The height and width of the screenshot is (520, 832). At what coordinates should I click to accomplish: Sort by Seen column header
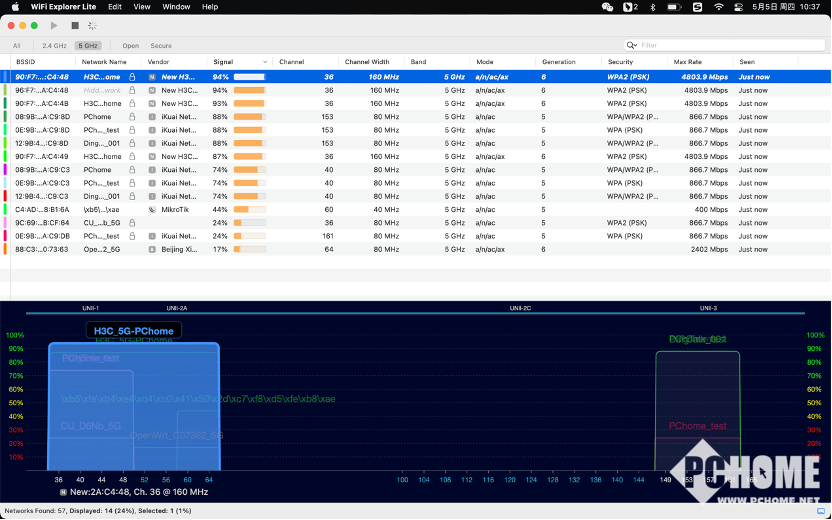point(747,62)
